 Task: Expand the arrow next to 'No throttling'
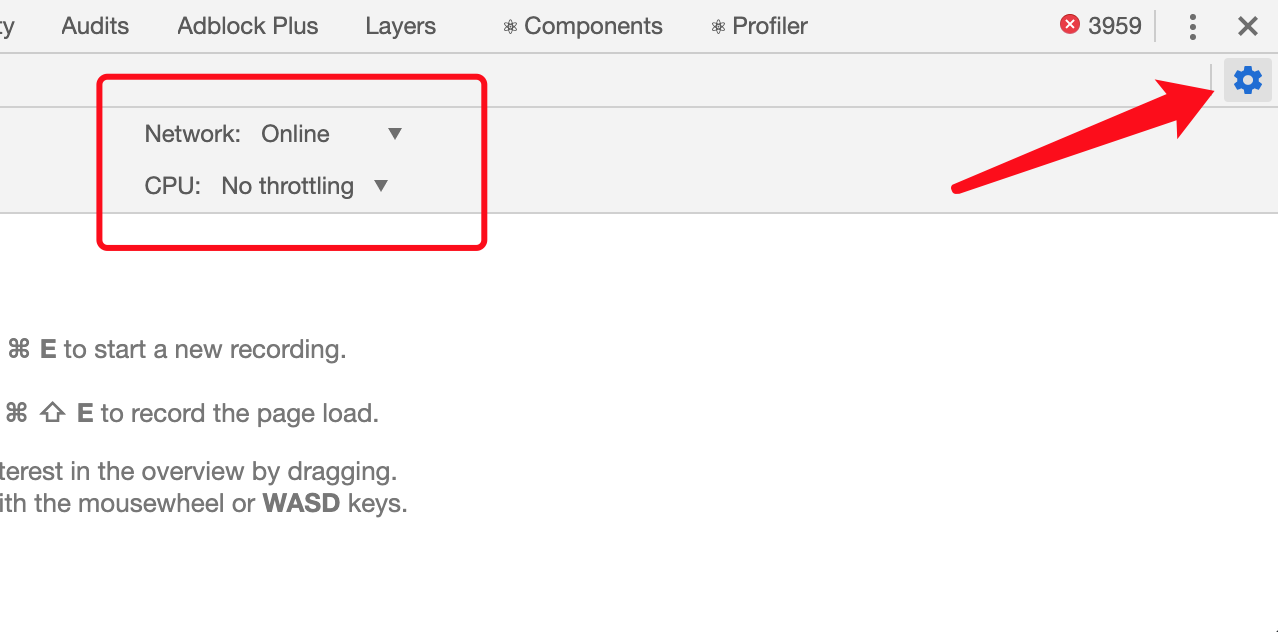pos(380,186)
